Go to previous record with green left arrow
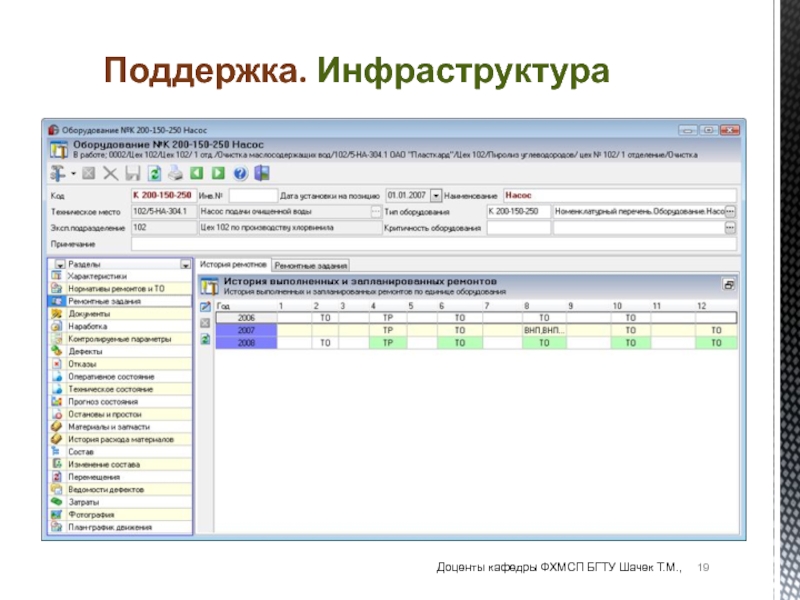 [192, 174]
